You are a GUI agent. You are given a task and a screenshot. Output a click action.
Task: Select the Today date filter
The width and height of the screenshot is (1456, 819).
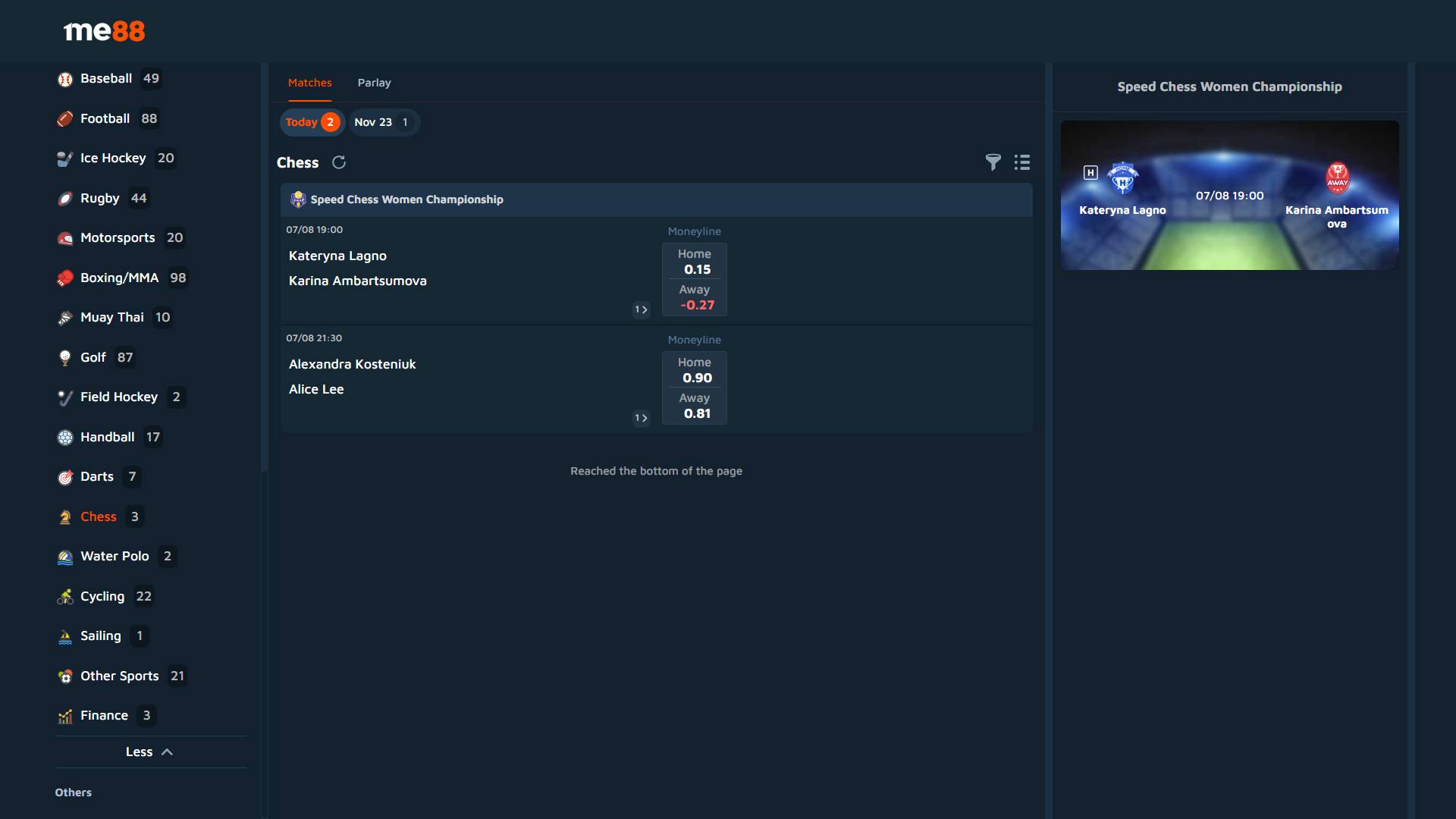312,122
